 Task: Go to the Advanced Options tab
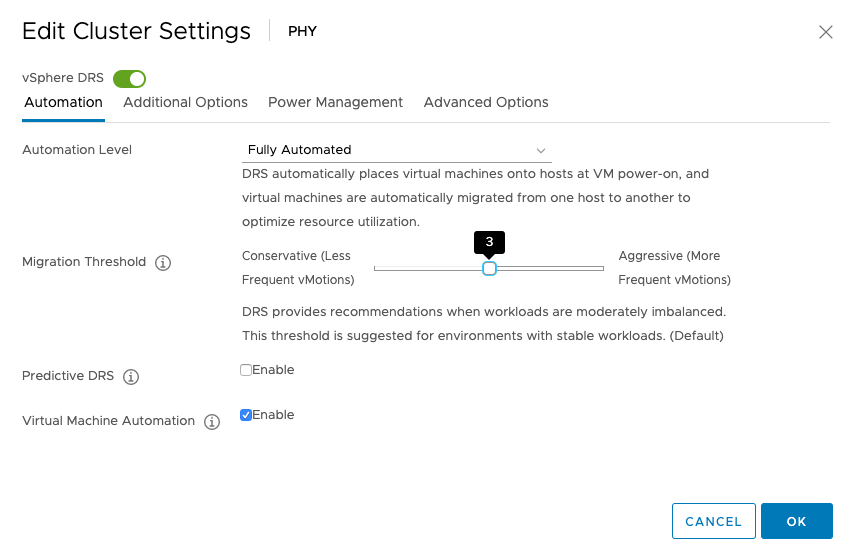click(486, 102)
